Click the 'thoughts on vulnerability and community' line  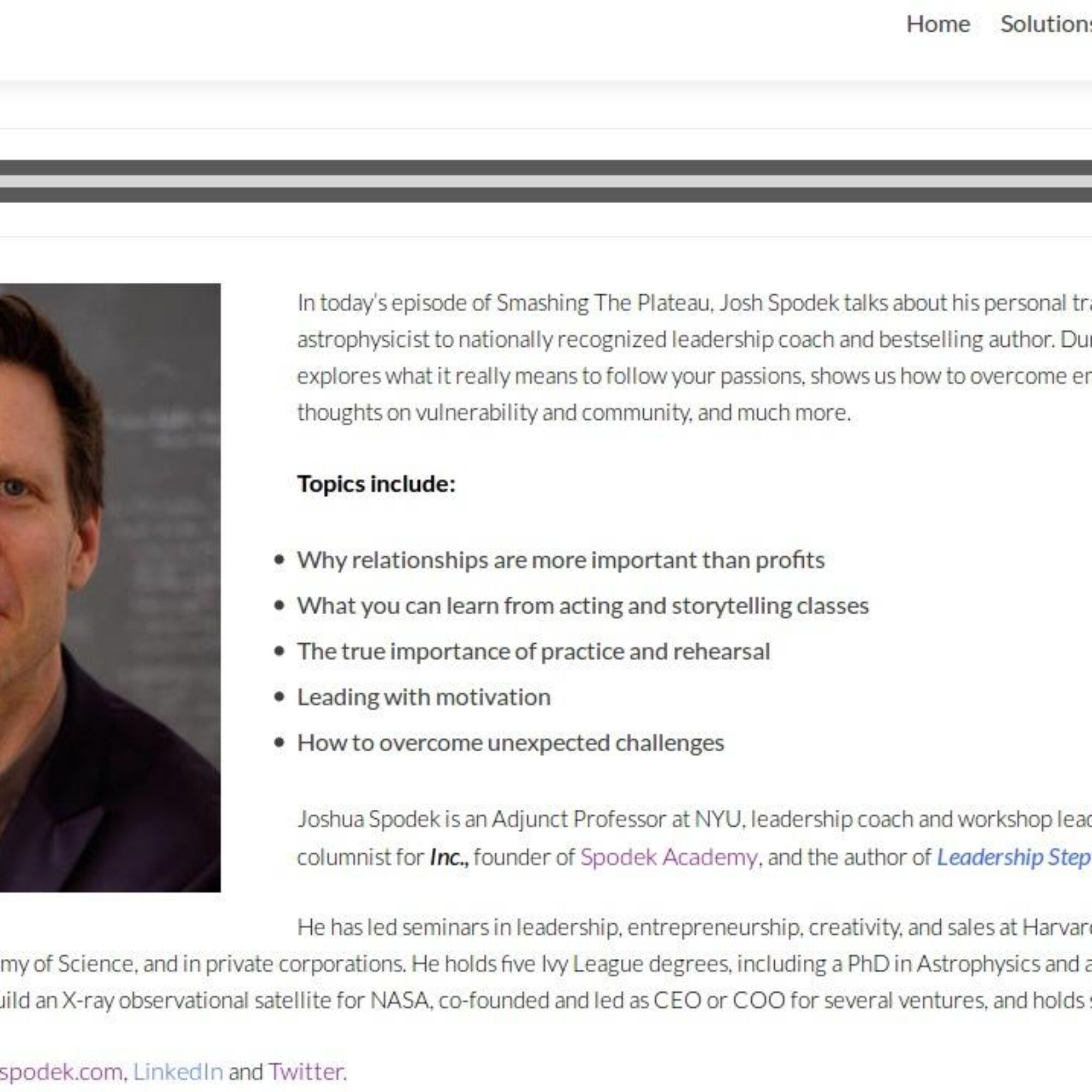574,413
